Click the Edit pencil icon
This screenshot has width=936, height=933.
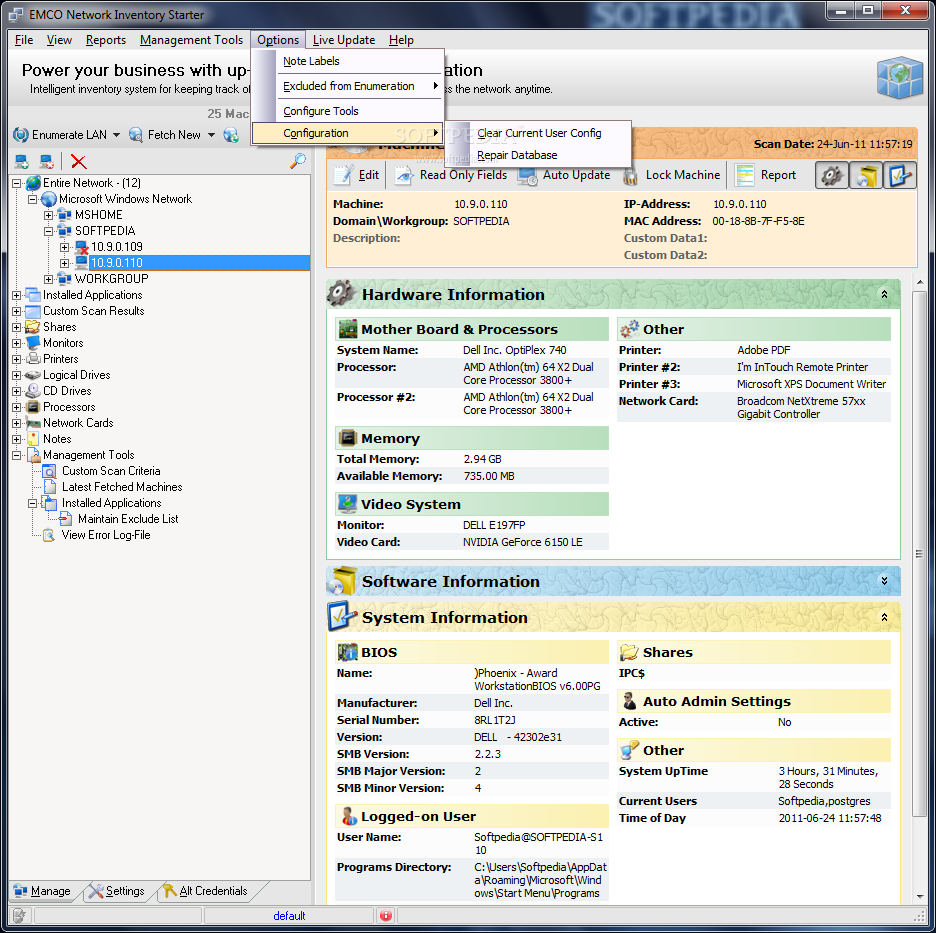[x=343, y=175]
